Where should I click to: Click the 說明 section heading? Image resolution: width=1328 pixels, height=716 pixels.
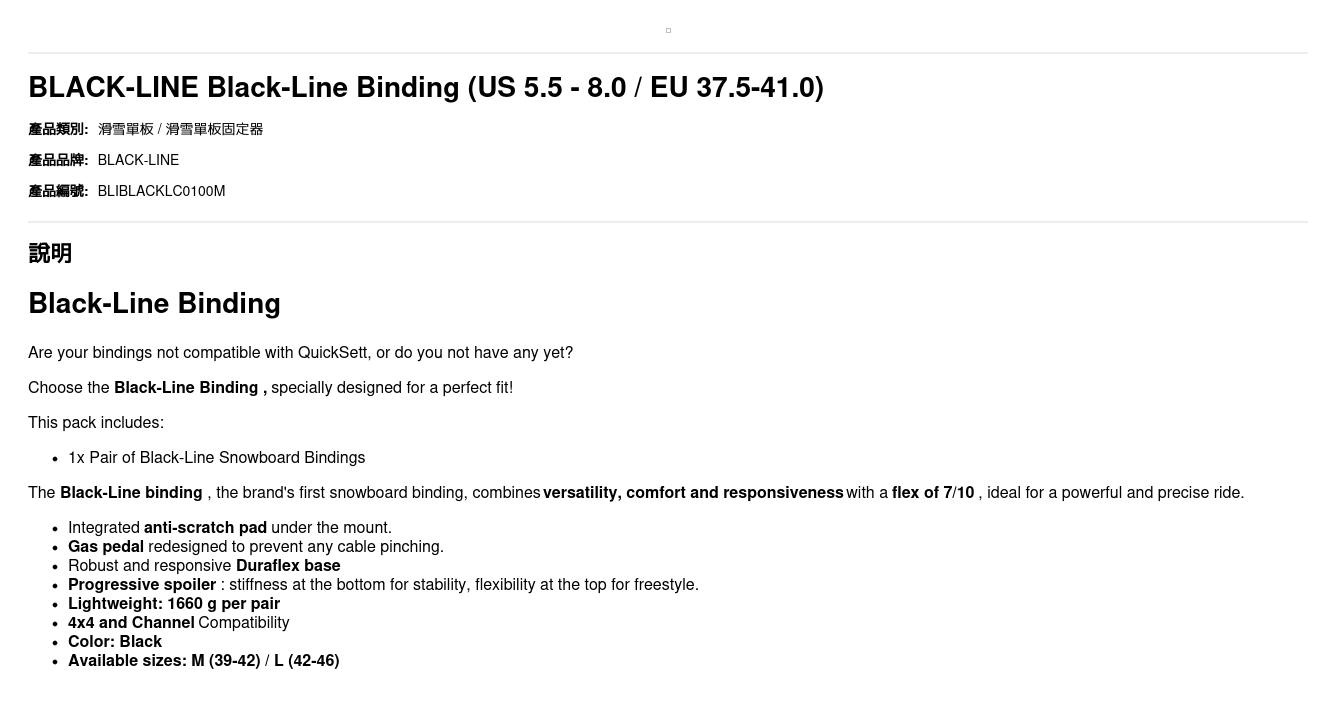coord(50,254)
